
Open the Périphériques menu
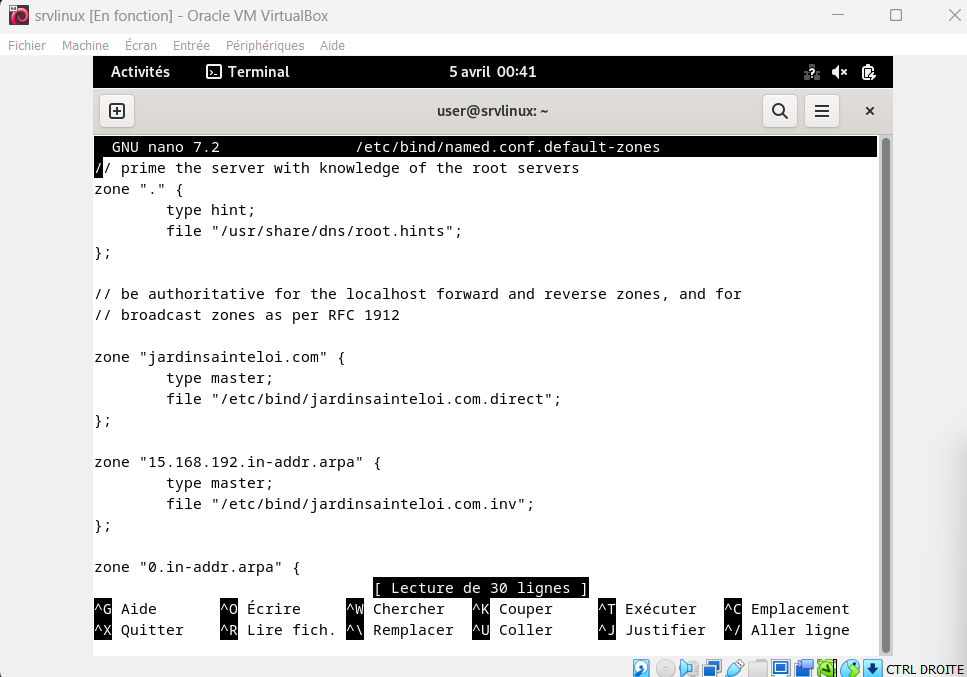(x=265, y=46)
